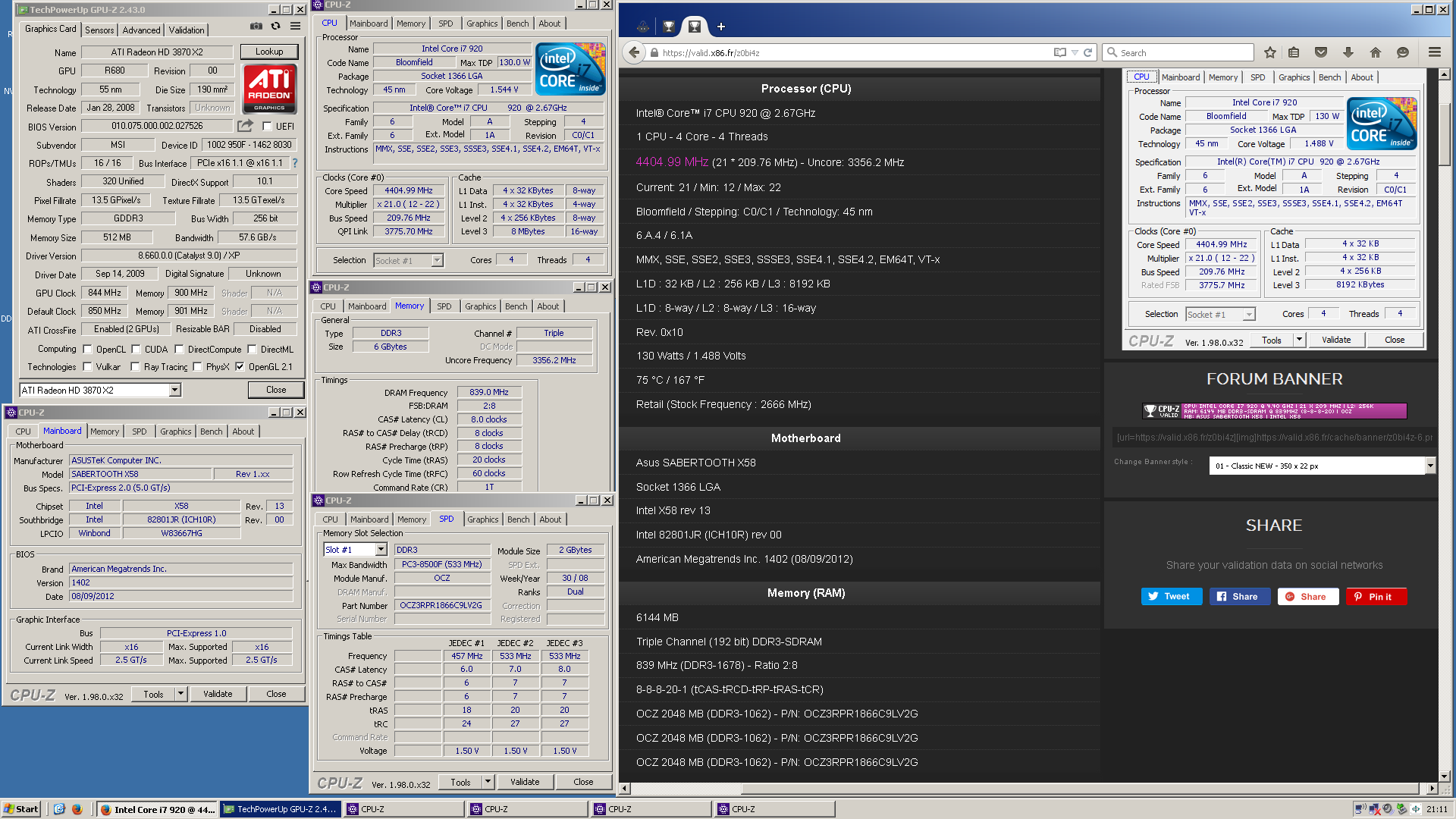Reload the page in Firefox

(1087, 52)
